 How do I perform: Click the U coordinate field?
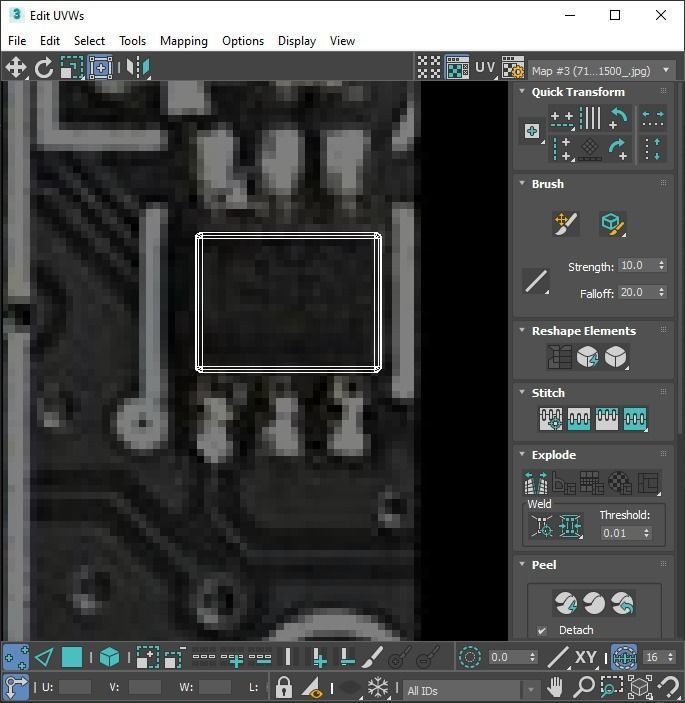pos(74,687)
